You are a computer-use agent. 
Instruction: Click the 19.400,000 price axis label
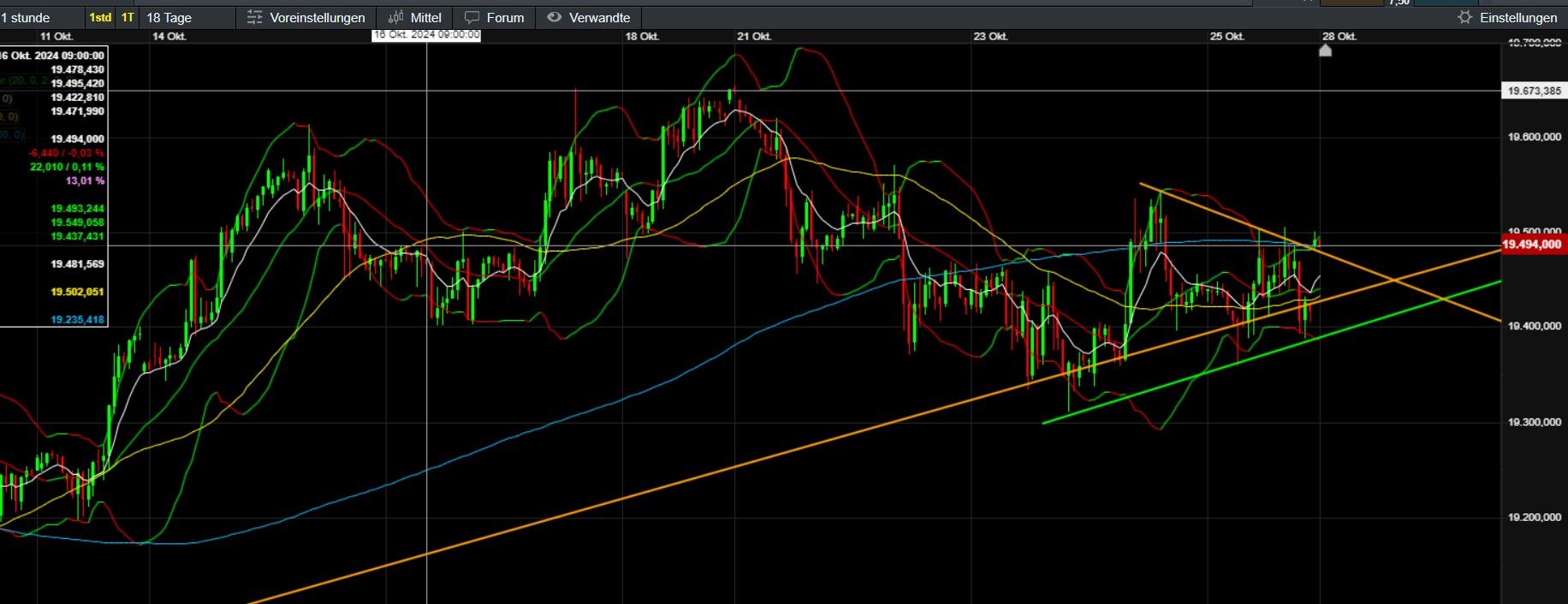1534,326
